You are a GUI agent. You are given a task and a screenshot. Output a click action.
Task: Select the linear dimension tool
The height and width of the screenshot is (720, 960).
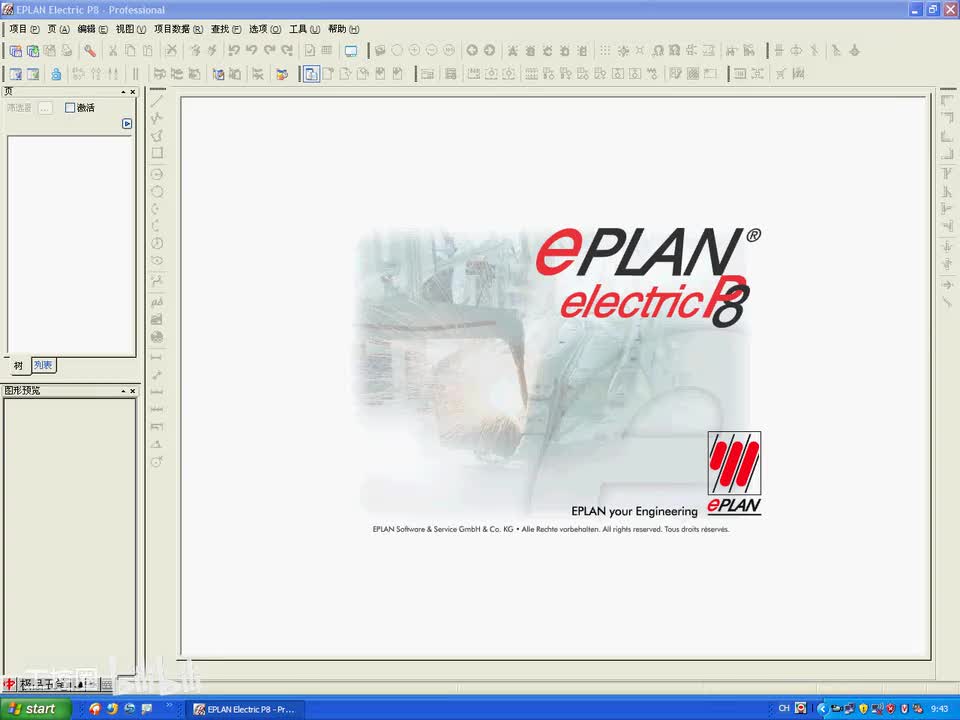[x=157, y=356]
